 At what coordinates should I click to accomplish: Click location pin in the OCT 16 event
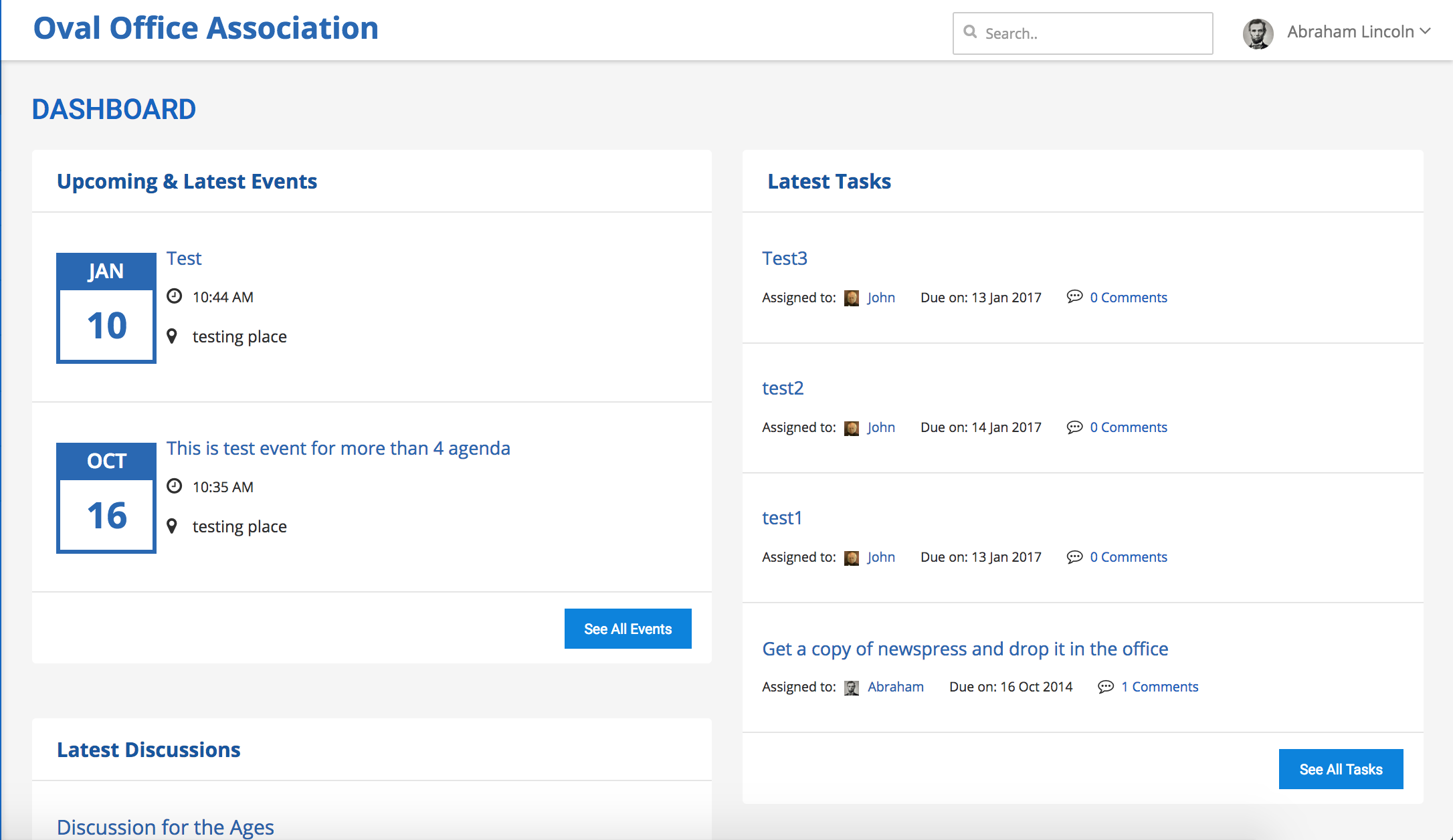pos(172,526)
